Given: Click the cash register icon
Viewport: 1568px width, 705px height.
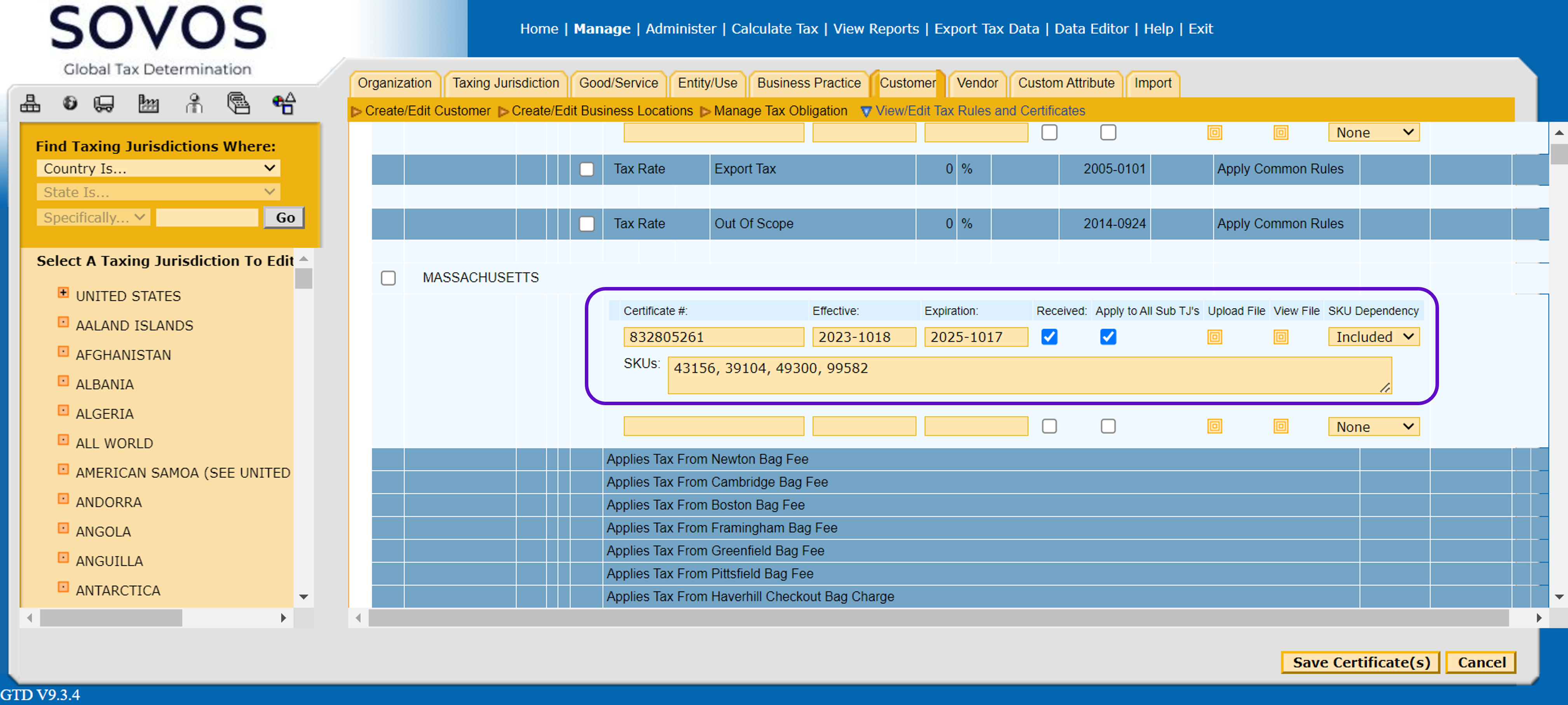Looking at the screenshot, I should 239,103.
